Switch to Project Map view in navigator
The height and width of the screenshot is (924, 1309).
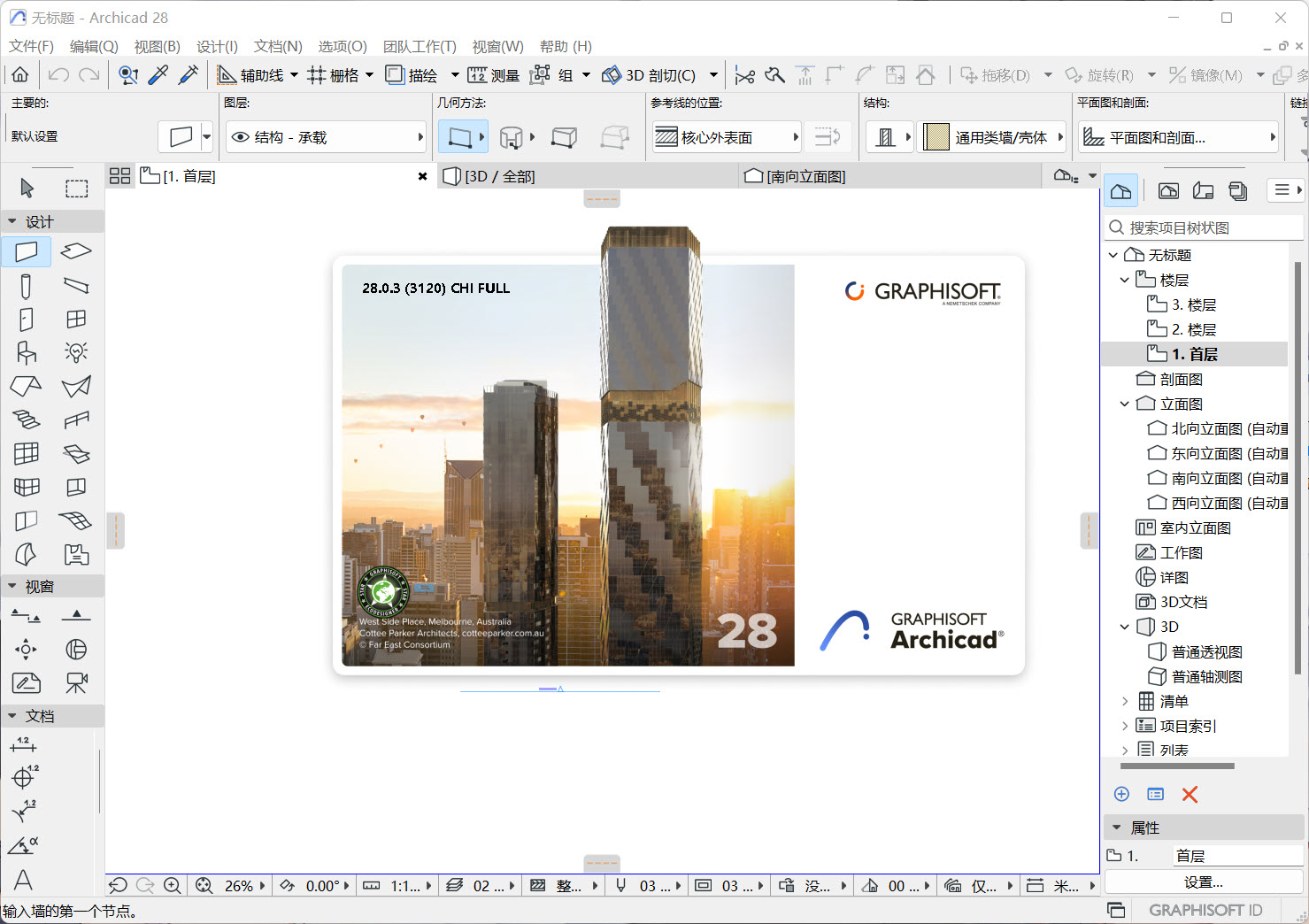(1121, 190)
